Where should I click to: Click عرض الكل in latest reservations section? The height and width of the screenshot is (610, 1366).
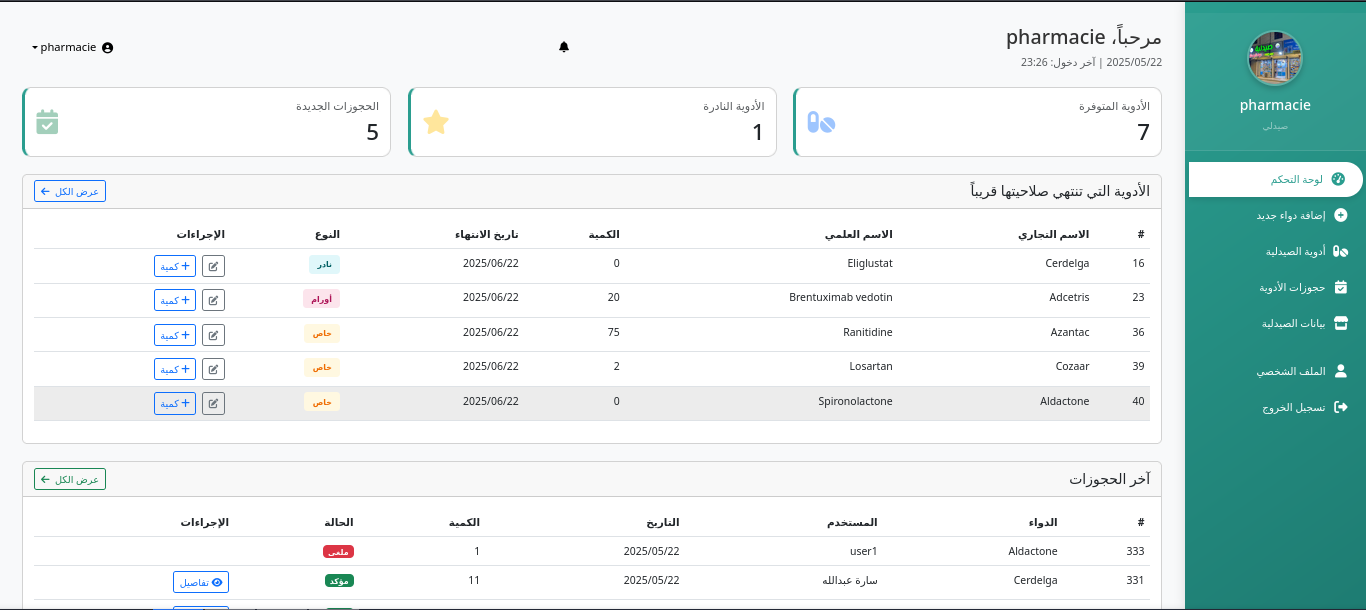[70, 479]
